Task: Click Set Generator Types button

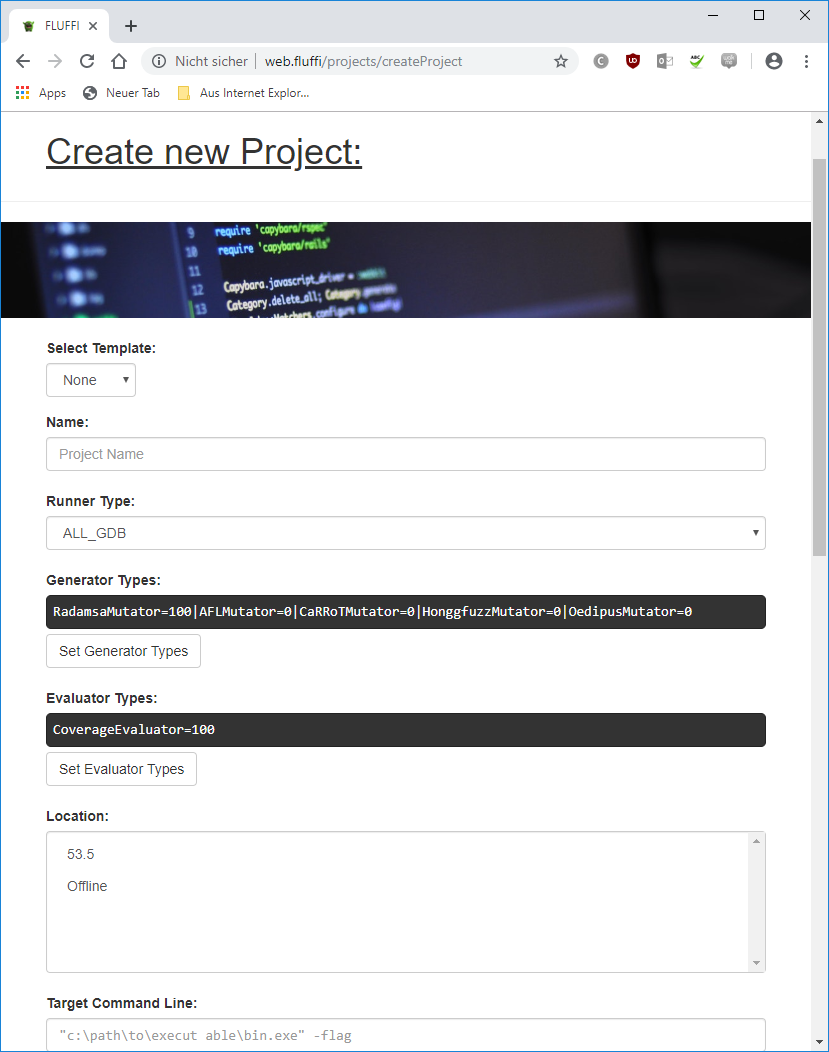Action: [123, 651]
